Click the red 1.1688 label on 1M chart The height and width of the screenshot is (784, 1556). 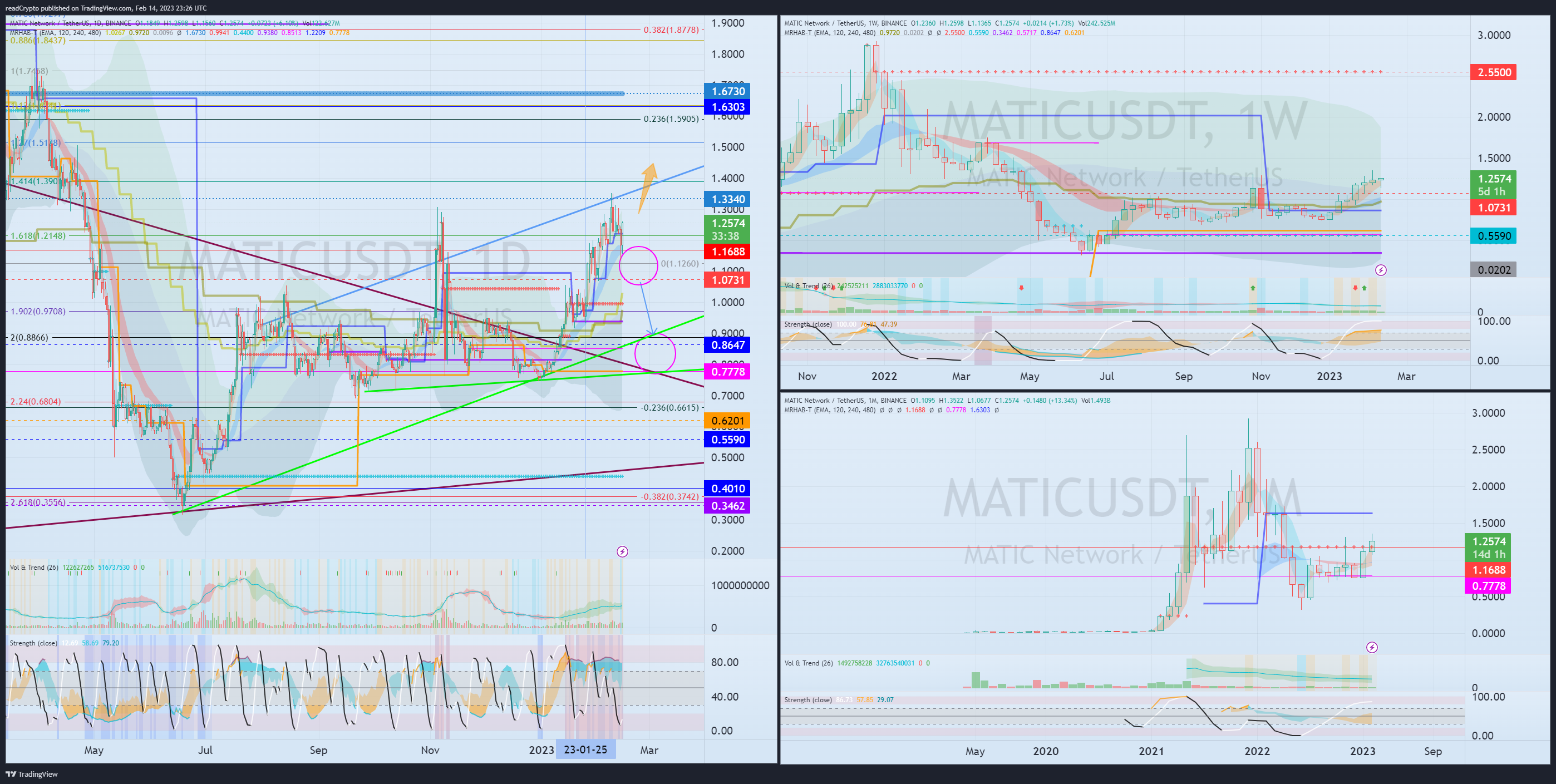tap(1488, 570)
